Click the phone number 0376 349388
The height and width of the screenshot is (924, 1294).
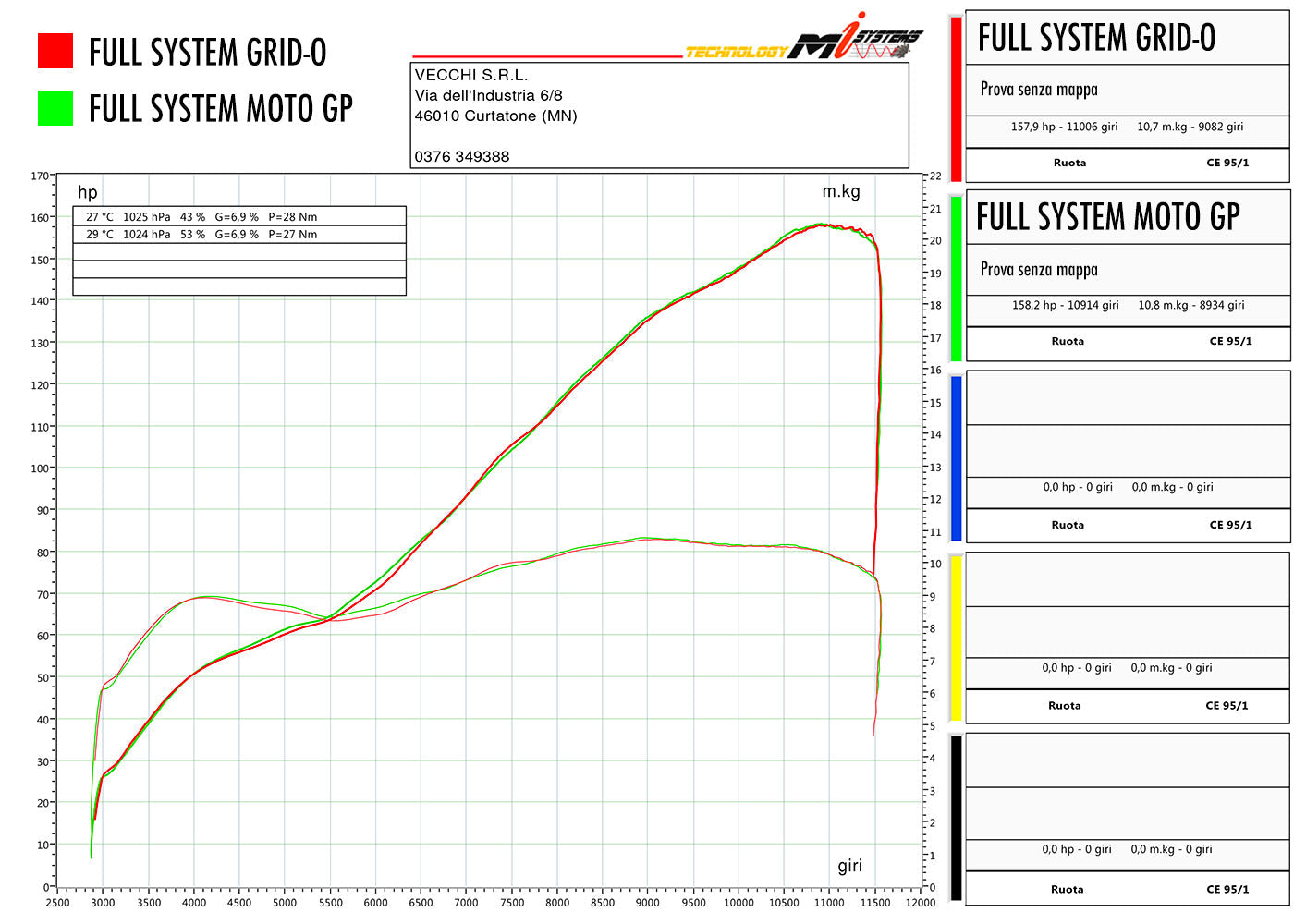tap(460, 156)
